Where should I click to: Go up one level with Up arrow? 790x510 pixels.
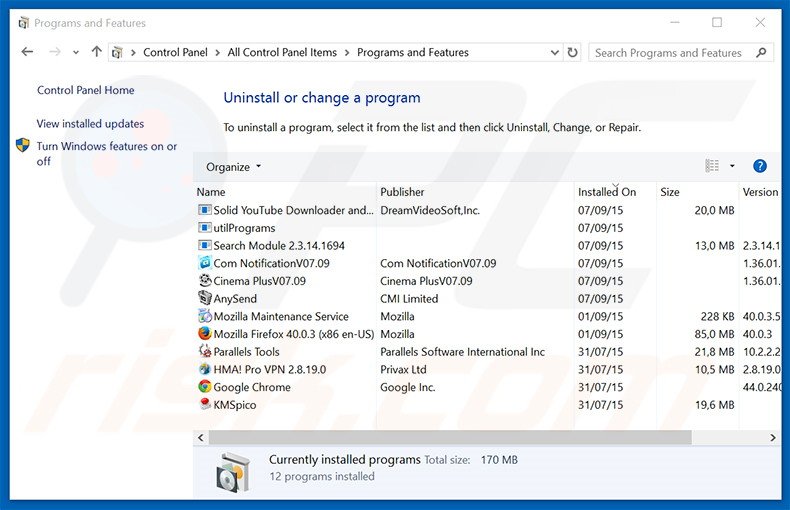pos(96,52)
